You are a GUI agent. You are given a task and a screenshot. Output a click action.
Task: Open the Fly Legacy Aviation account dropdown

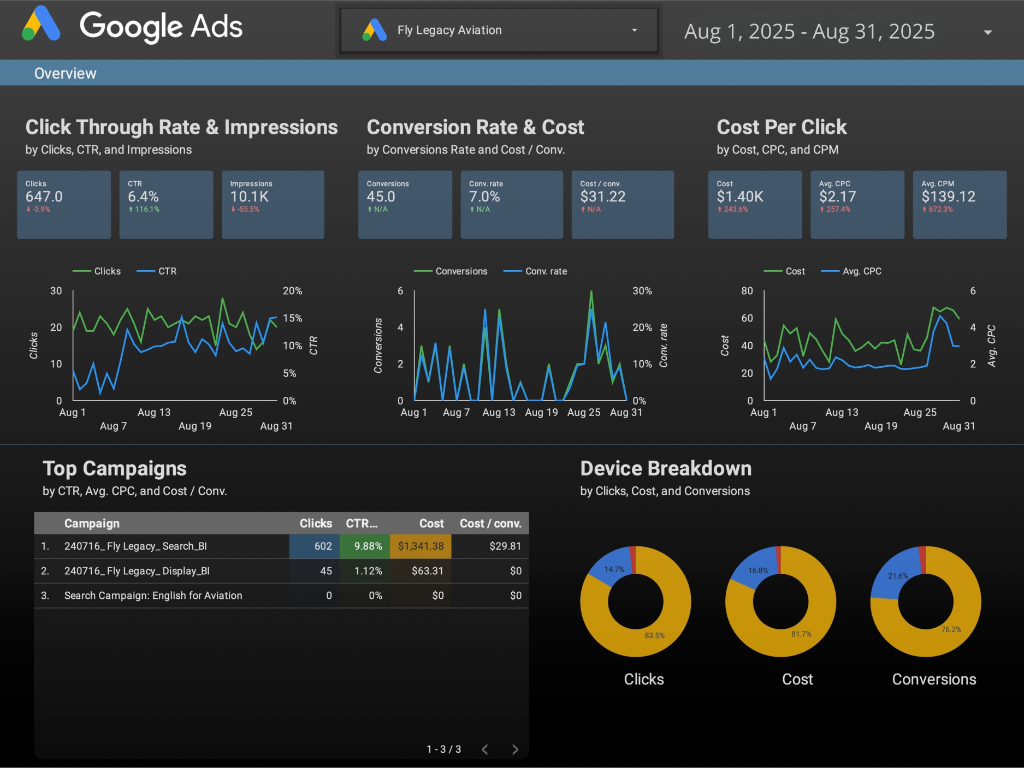499,30
